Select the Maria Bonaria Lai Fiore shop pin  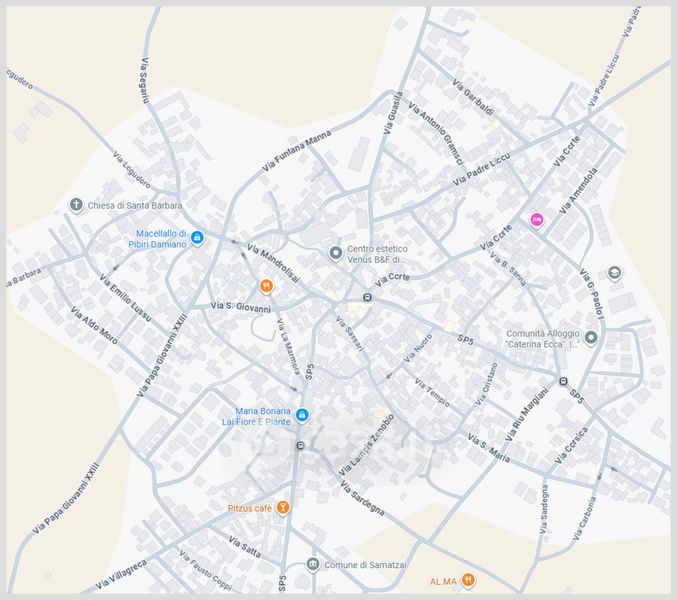pos(302,415)
